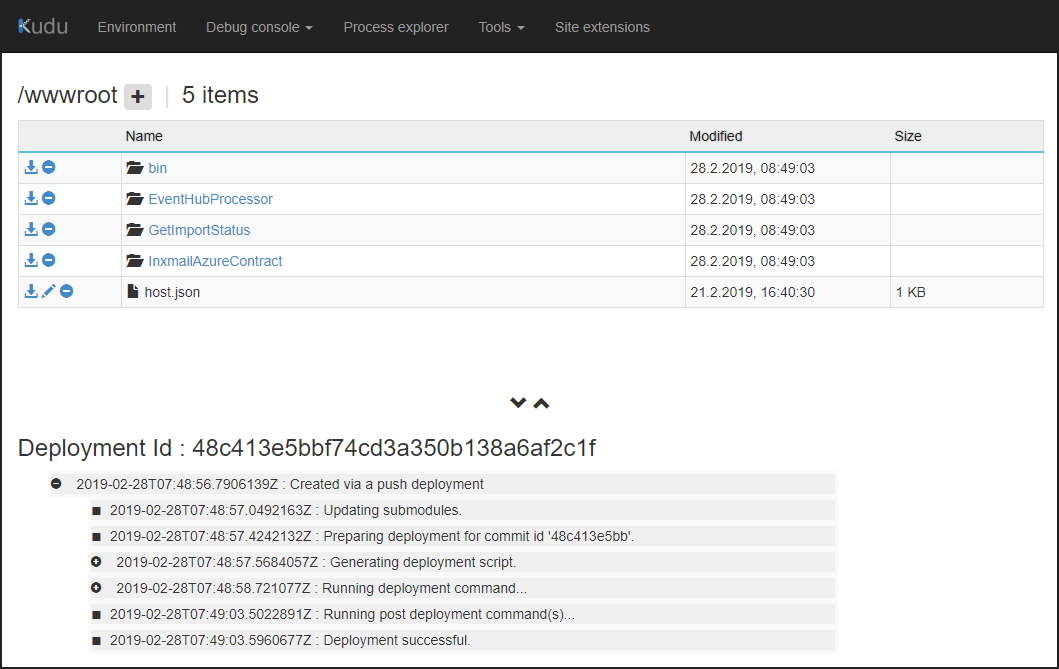The width and height of the screenshot is (1059, 669).
Task: Open the bin folder link
Action: click(157, 168)
